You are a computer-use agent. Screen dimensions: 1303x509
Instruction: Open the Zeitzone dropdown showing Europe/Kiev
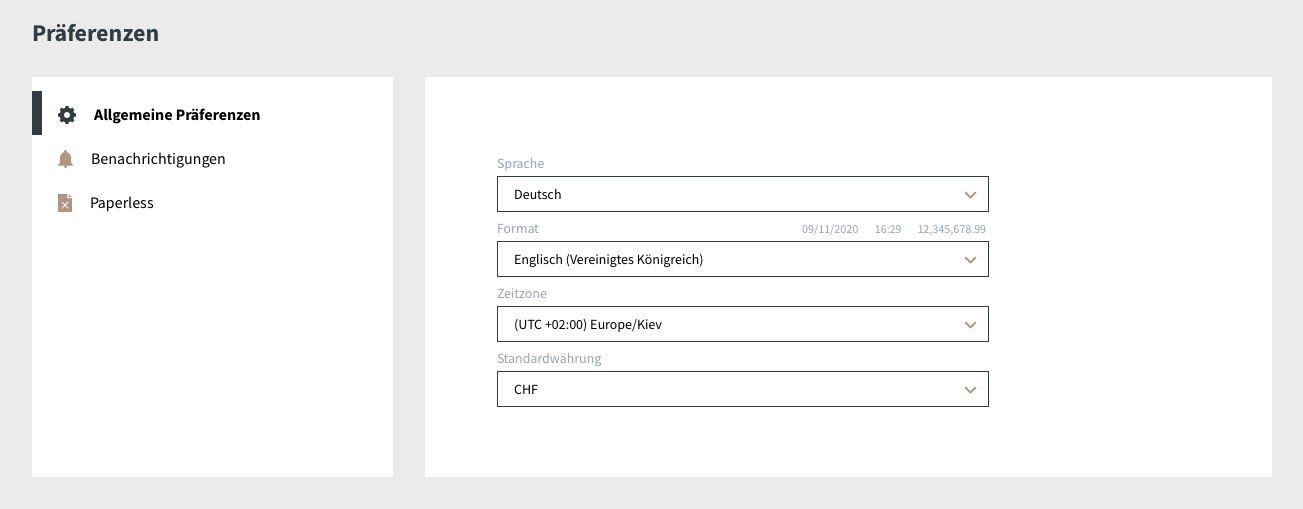coord(742,324)
